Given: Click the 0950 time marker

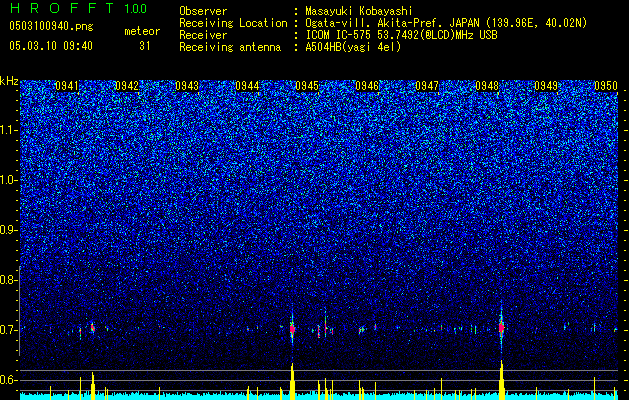Looking at the screenshot, I should click(x=606, y=86).
